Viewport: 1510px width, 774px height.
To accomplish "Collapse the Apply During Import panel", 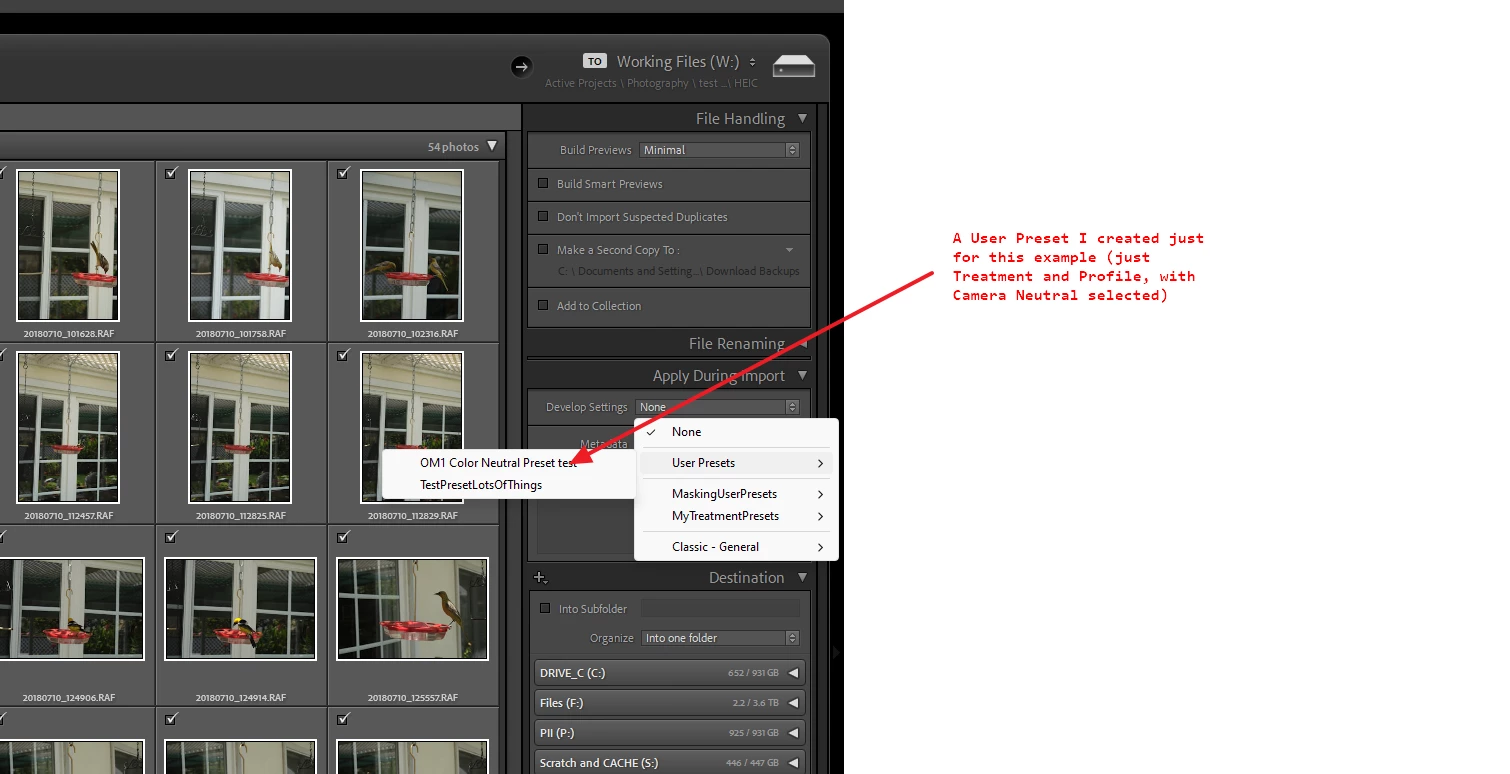I will tap(802, 376).
